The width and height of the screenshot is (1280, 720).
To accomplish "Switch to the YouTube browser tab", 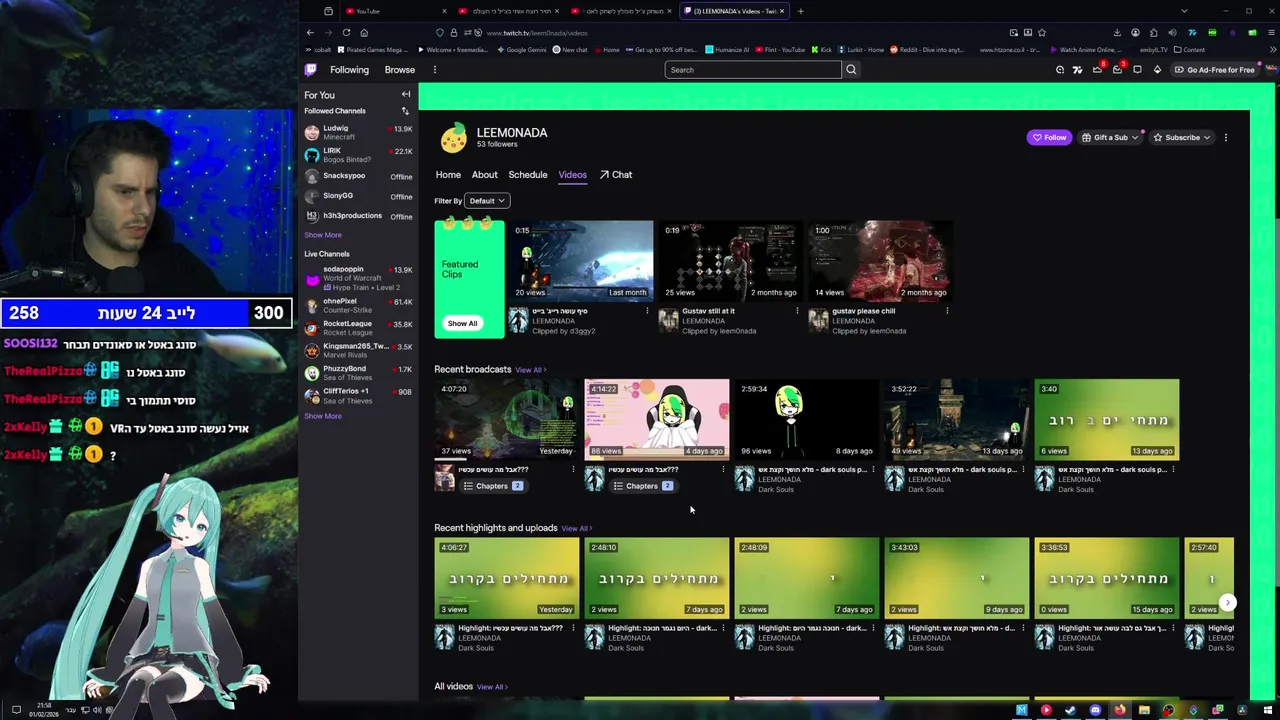I will pyautogui.click(x=395, y=11).
